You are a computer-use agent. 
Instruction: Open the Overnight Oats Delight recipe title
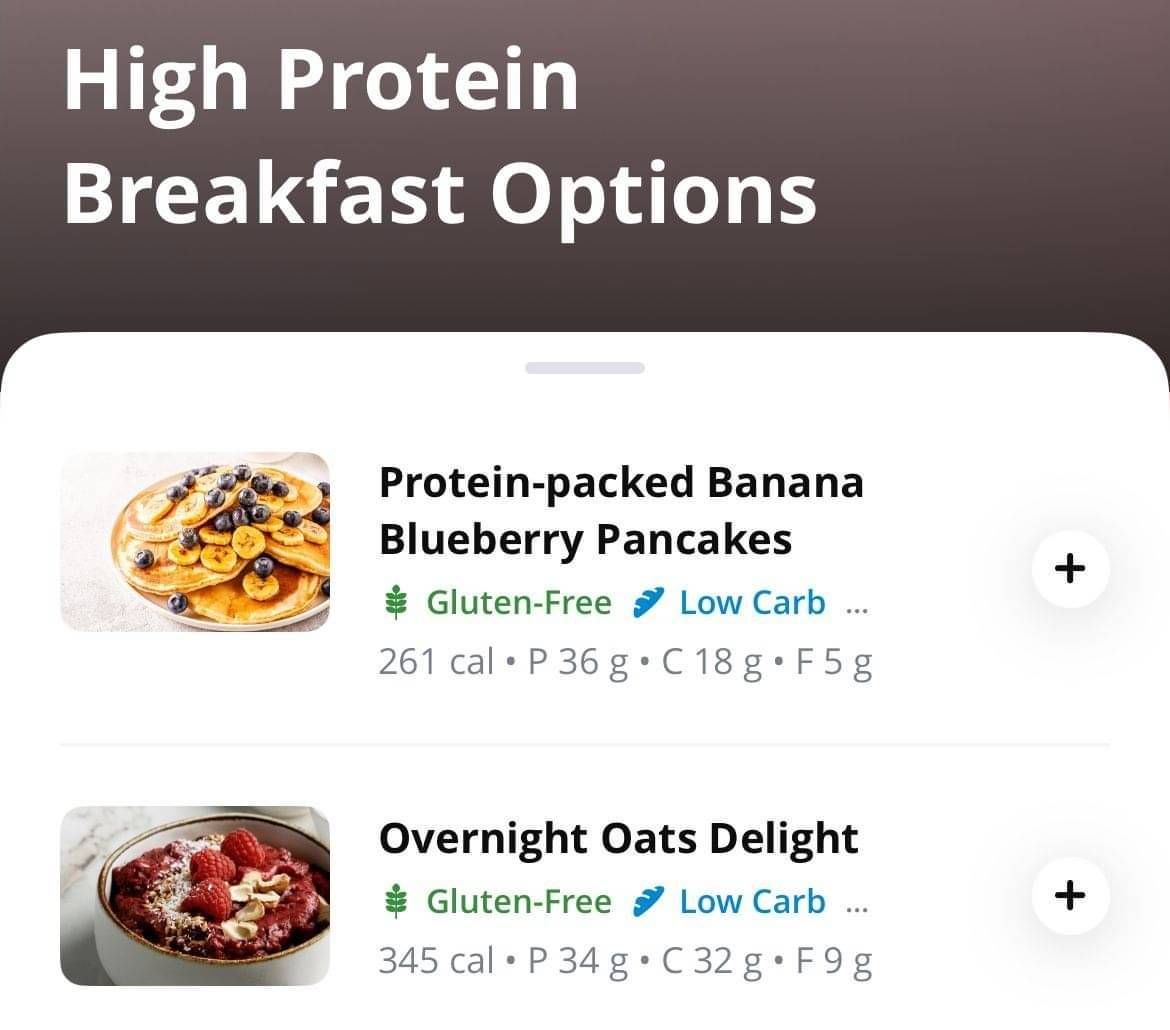[x=618, y=838]
